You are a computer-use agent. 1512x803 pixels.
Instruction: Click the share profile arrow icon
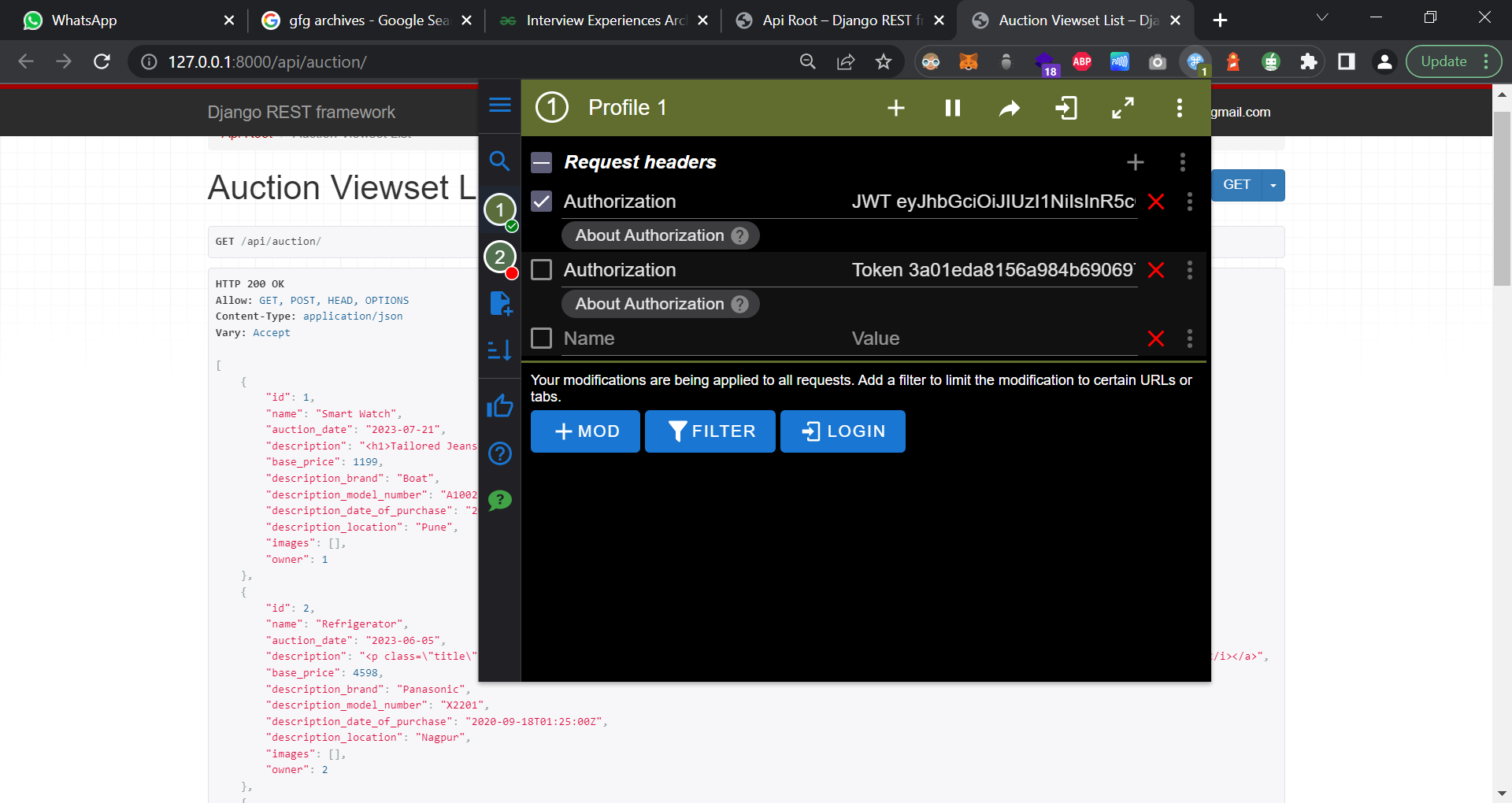pyautogui.click(x=1010, y=108)
